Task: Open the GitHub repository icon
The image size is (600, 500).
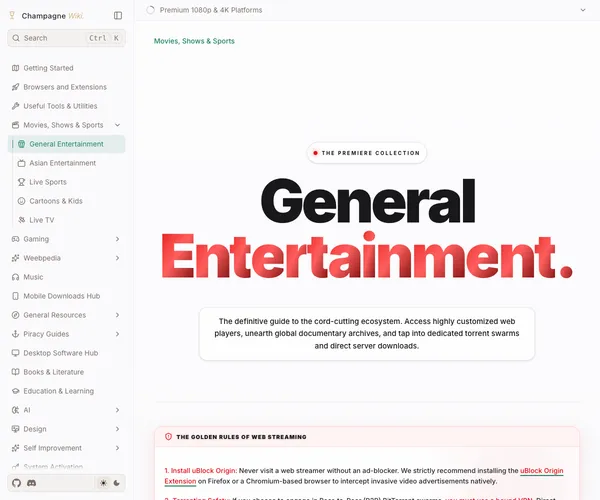Action: pos(16,483)
